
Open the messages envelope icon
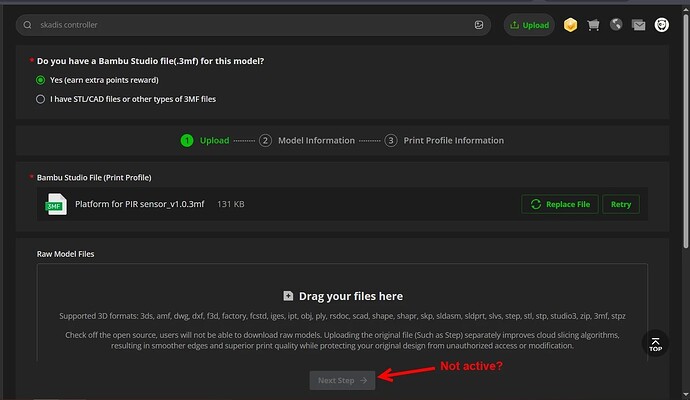point(639,25)
